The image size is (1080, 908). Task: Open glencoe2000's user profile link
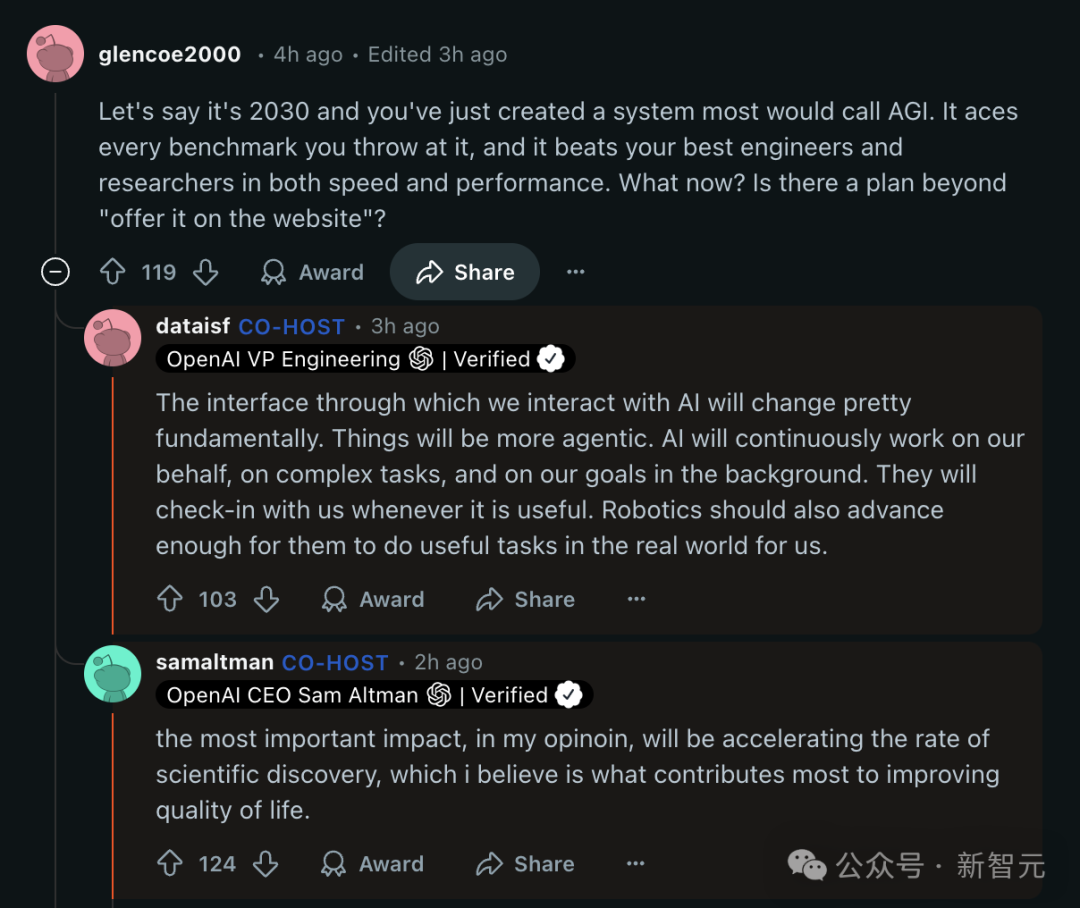pyautogui.click(x=169, y=55)
